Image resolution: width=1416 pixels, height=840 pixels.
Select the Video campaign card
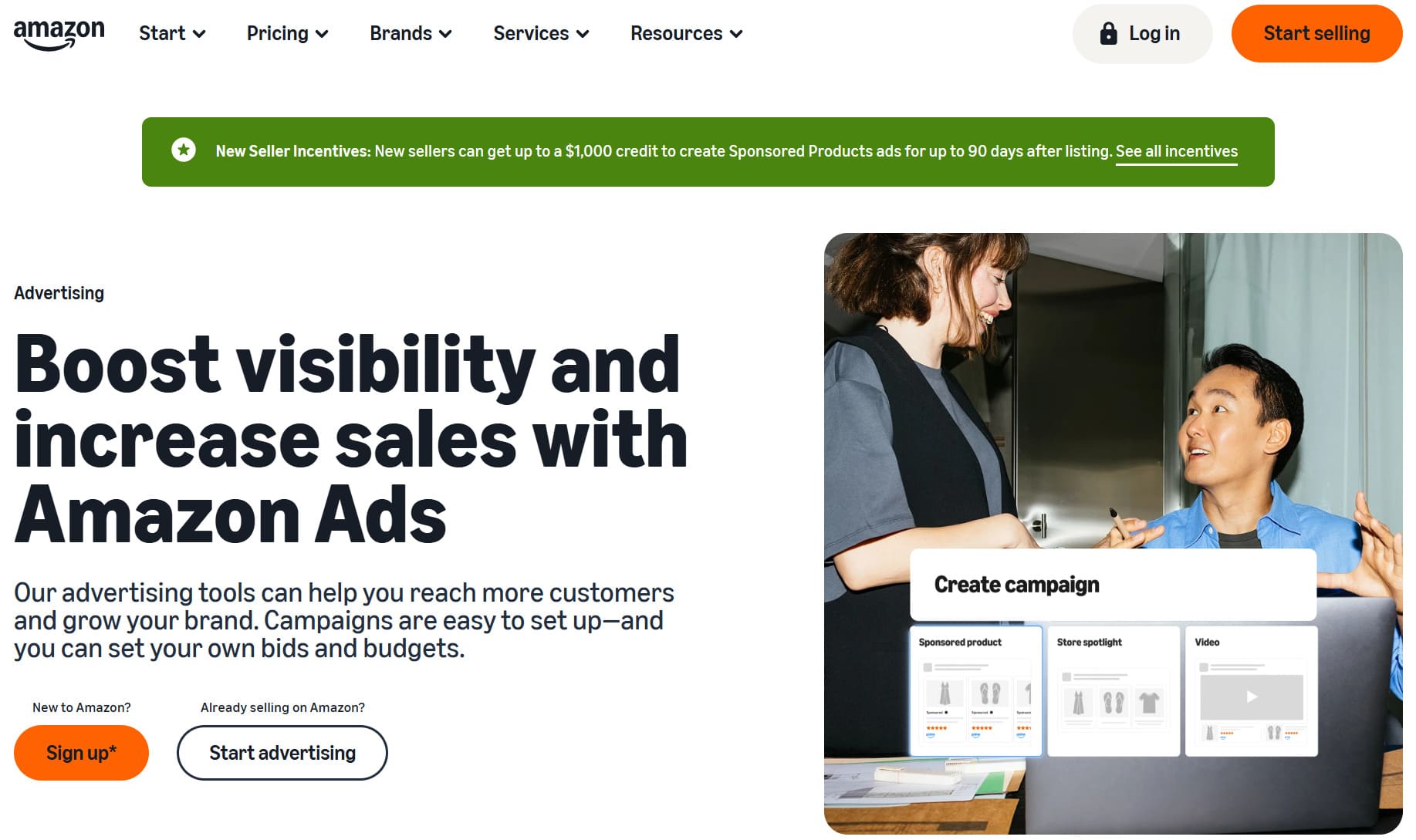1251,690
